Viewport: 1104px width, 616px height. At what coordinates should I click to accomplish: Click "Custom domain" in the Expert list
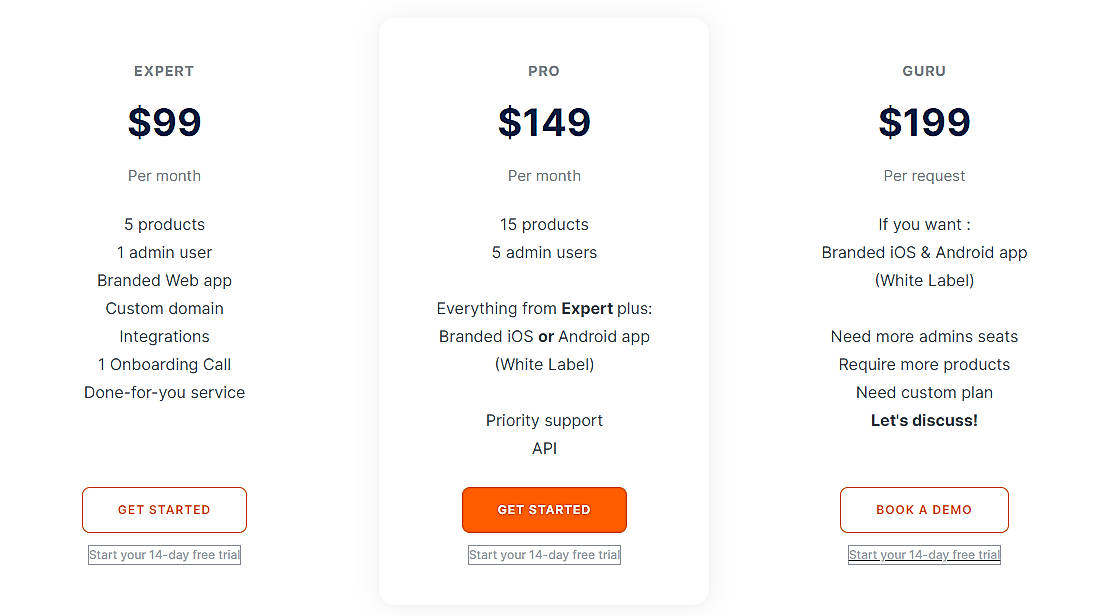tap(164, 308)
